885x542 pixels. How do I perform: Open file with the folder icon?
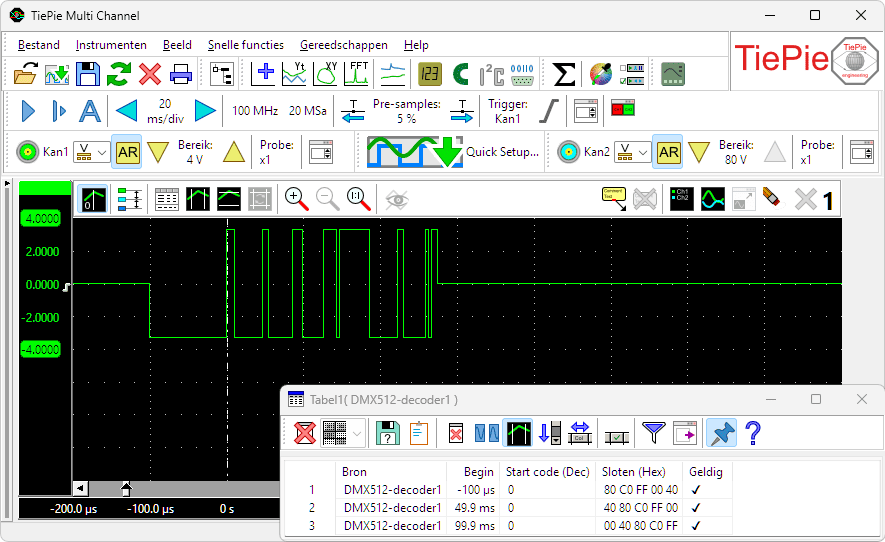tap(25, 74)
